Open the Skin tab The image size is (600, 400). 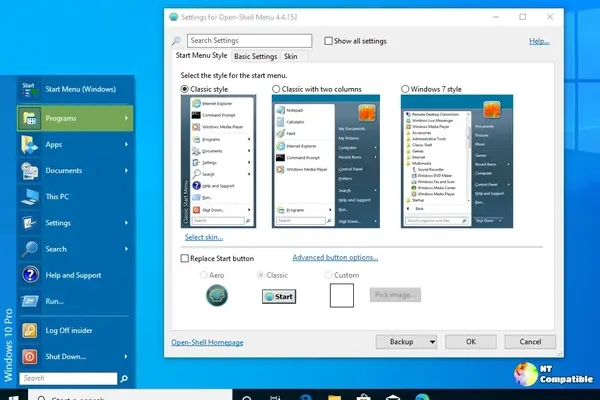pos(291,56)
